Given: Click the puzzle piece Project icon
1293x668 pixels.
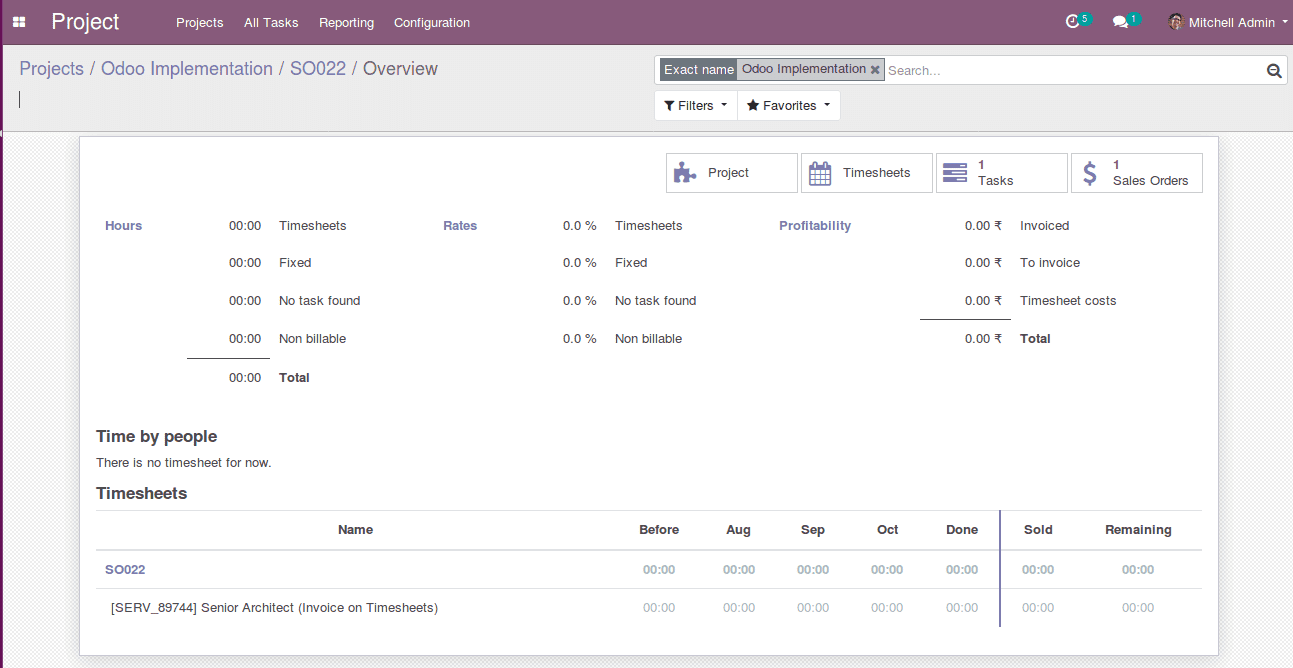Looking at the screenshot, I should 685,173.
